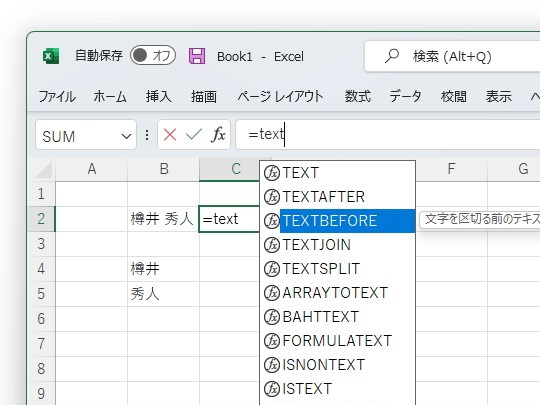Click the formula bar containing =text
The height and width of the screenshot is (405, 540).
pyautogui.click(x=388, y=135)
